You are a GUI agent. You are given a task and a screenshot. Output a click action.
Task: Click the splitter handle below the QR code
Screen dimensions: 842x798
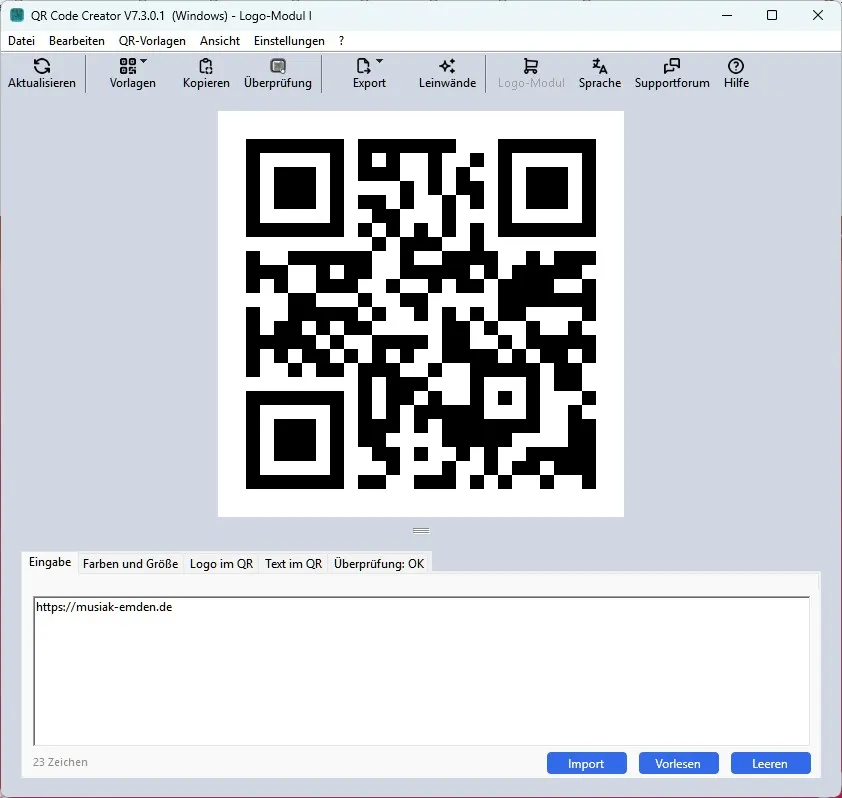tap(421, 531)
